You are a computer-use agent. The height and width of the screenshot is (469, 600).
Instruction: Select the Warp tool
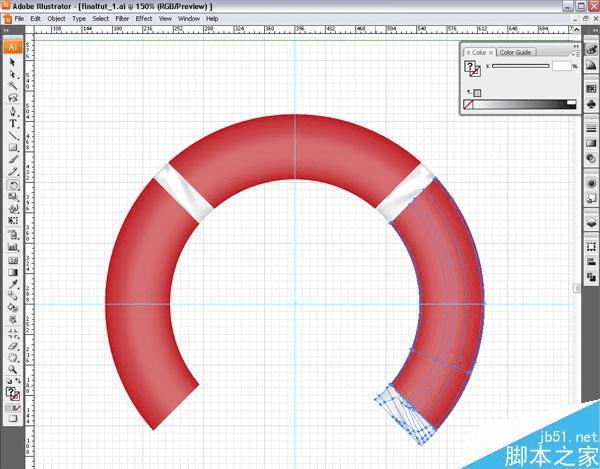[x=13, y=209]
